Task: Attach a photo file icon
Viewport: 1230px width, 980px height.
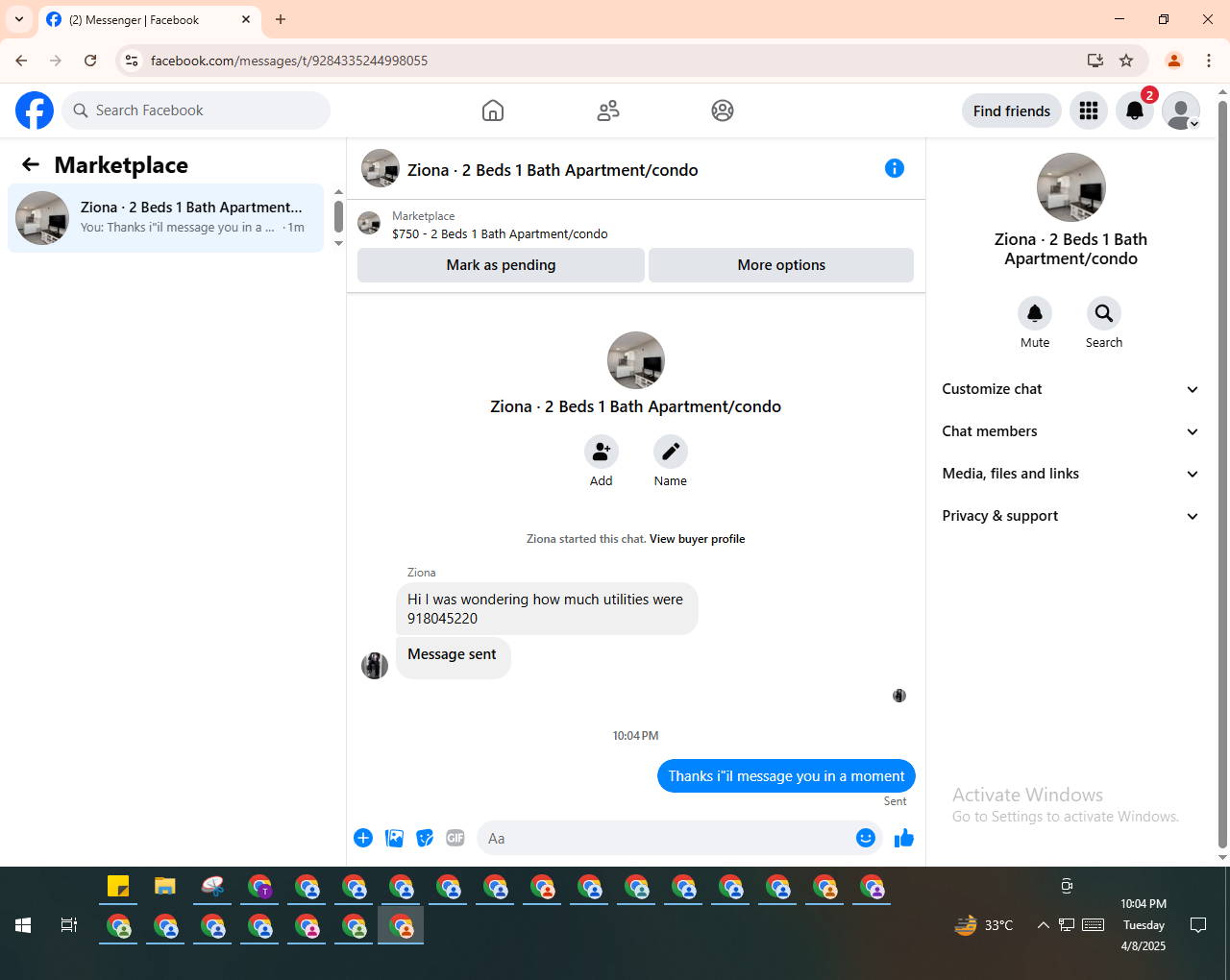Action: click(x=394, y=838)
